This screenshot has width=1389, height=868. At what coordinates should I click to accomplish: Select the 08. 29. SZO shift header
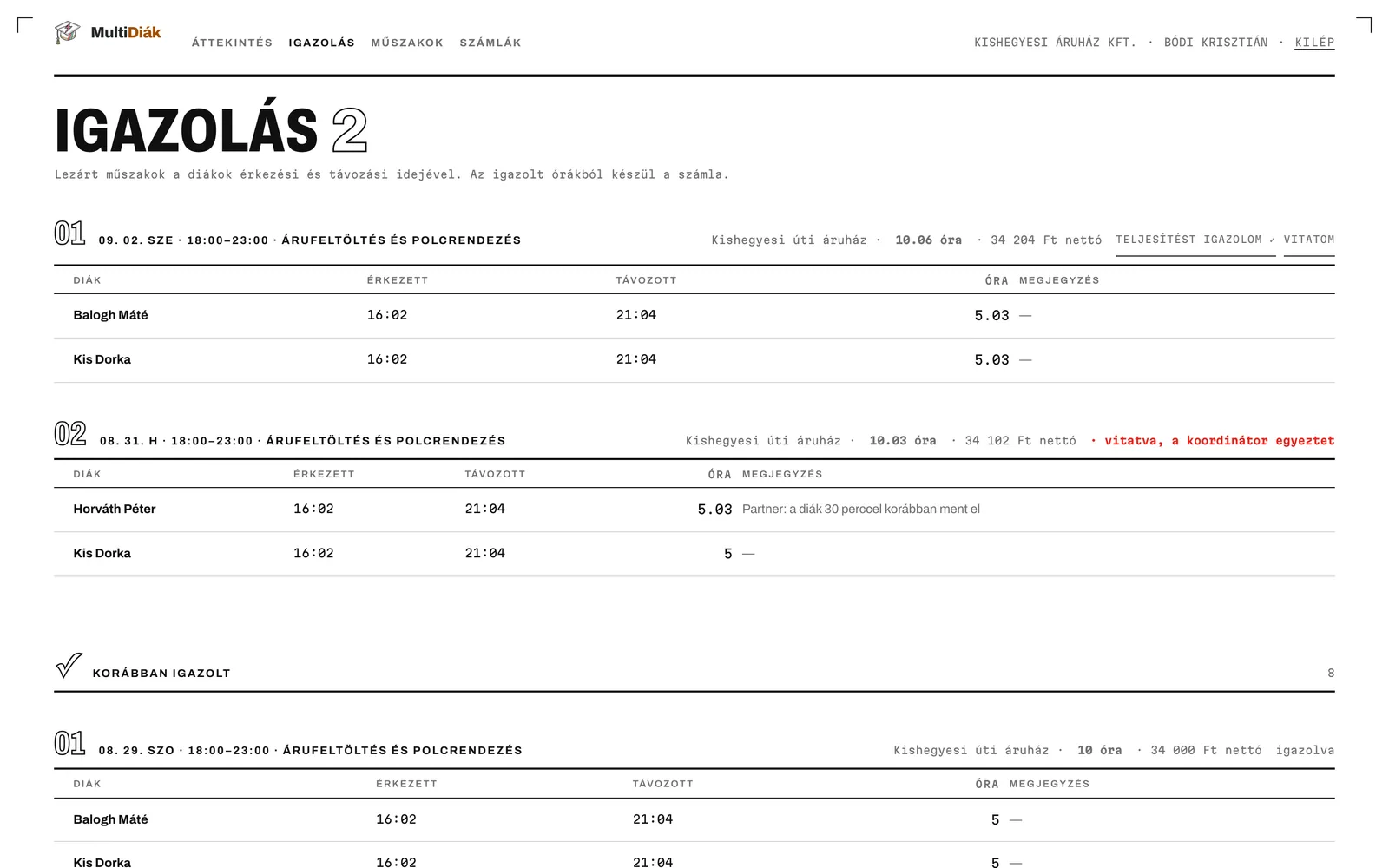(x=310, y=751)
